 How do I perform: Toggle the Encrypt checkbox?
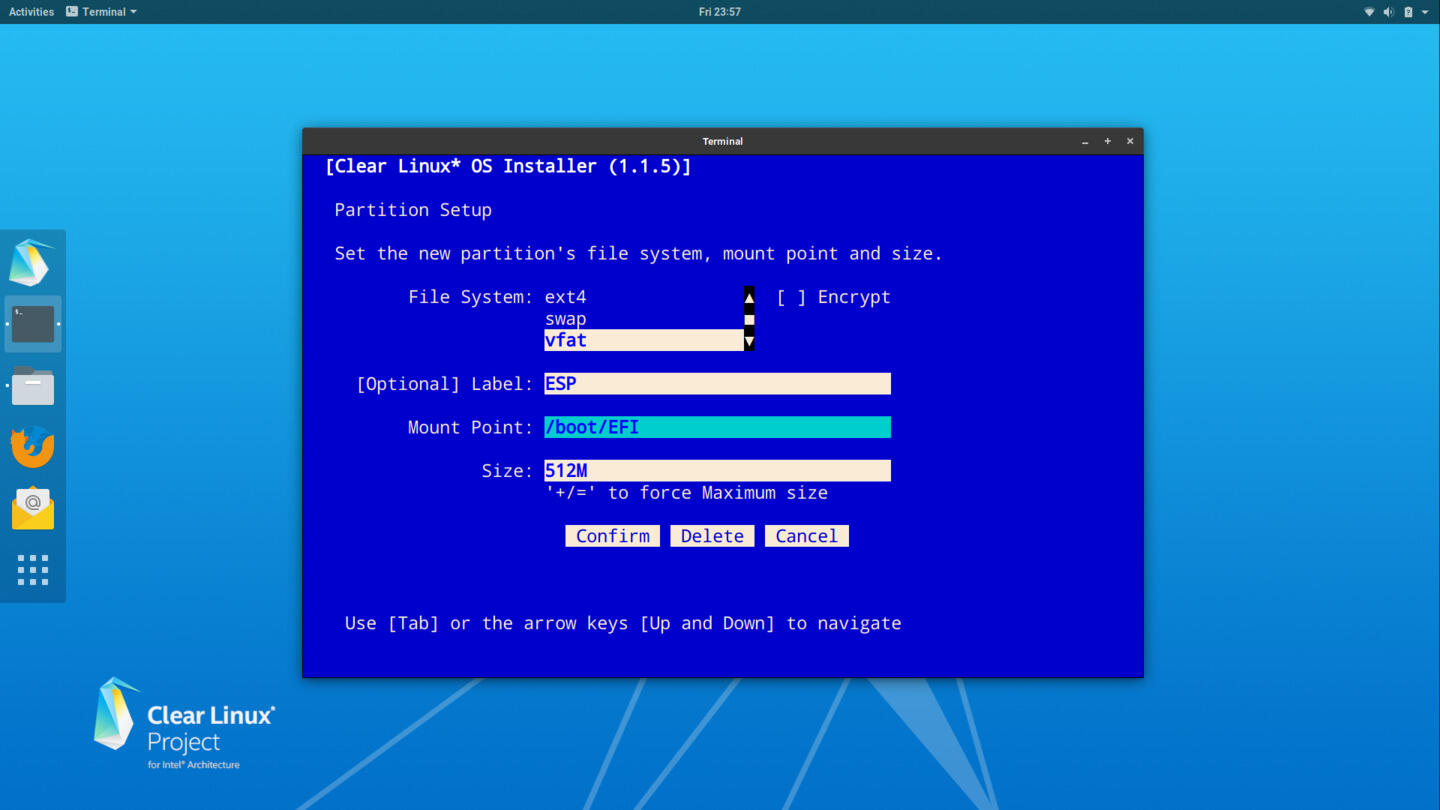click(x=791, y=297)
